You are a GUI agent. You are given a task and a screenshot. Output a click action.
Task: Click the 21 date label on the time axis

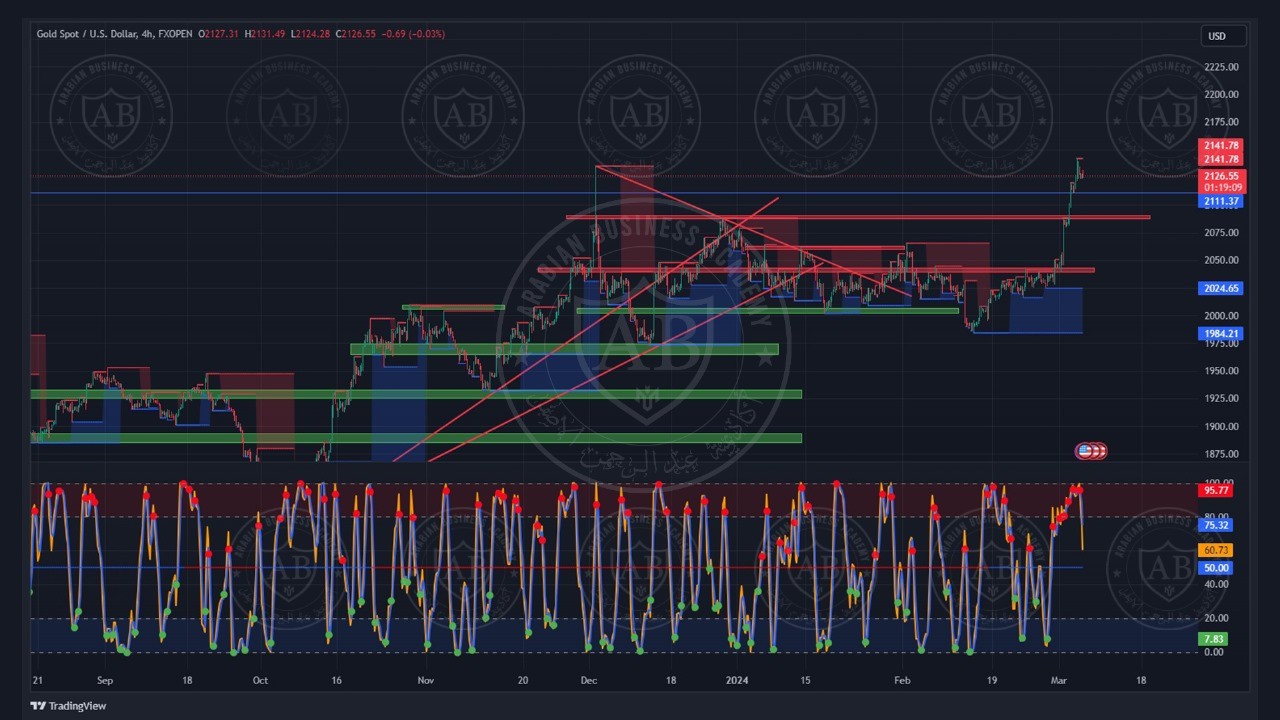click(37, 680)
